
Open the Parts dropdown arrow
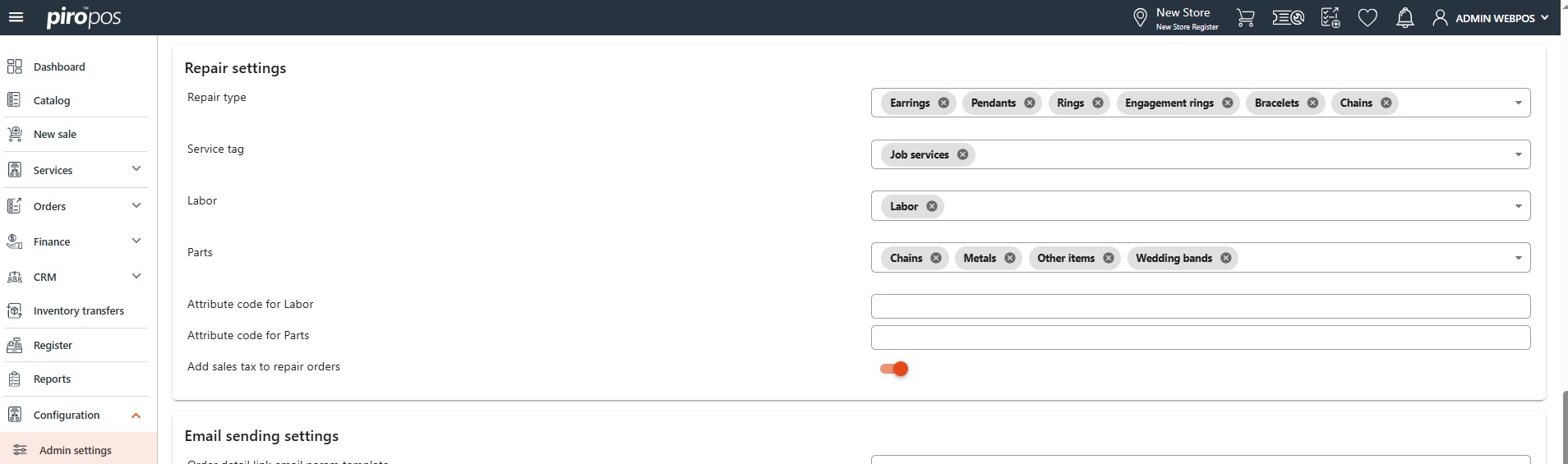coord(1518,258)
